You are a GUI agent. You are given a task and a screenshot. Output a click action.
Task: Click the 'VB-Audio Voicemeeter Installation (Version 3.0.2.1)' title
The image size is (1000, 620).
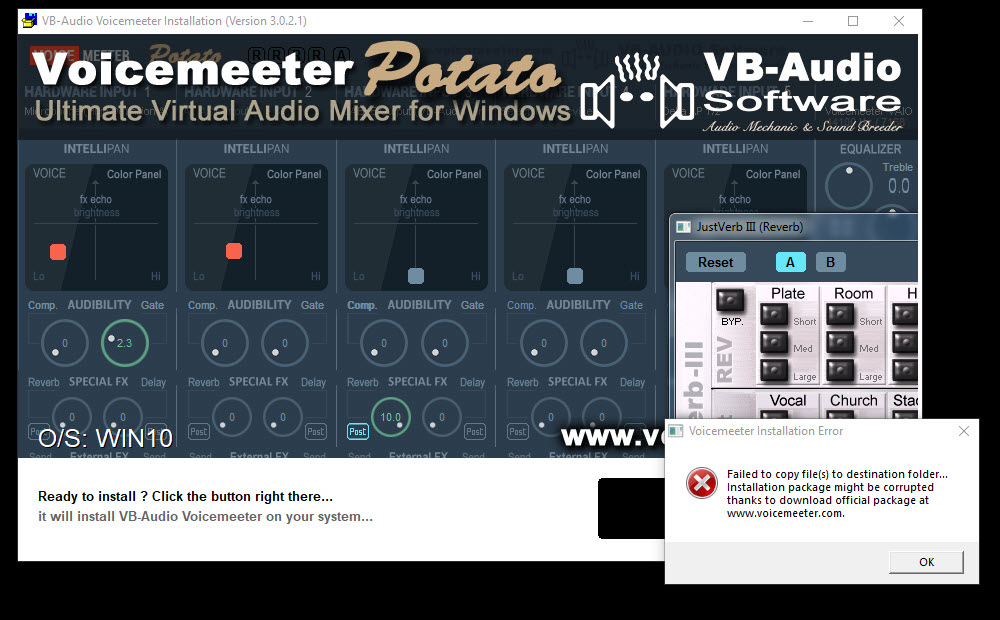174,21
